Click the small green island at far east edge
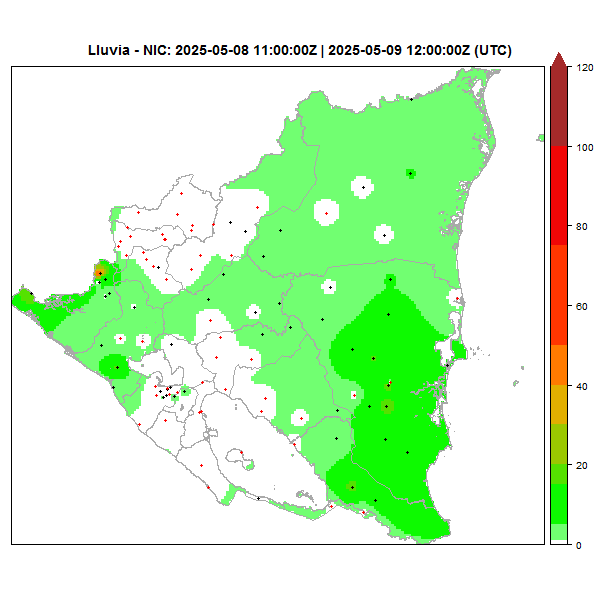Image resolution: width=600 pixels, height=600 pixels. click(541, 138)
